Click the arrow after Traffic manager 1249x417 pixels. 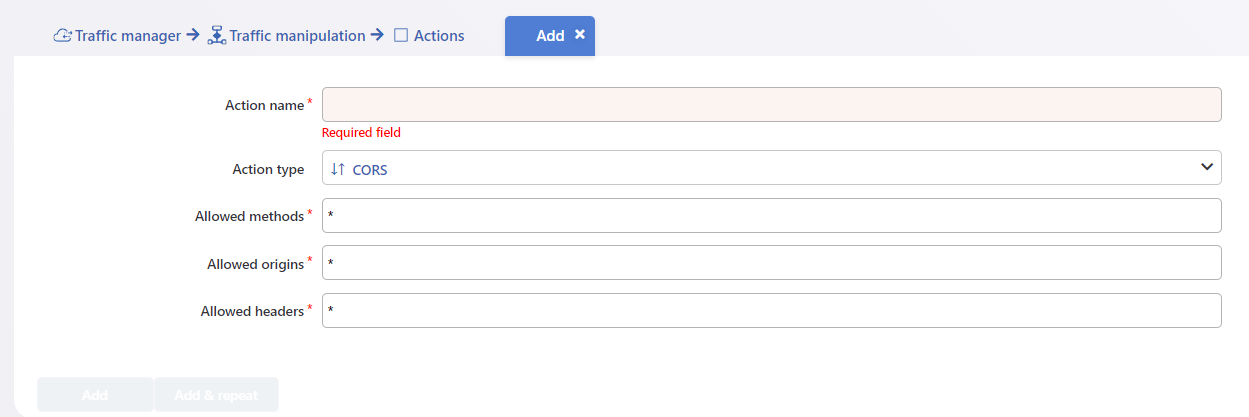pos(194,36)
